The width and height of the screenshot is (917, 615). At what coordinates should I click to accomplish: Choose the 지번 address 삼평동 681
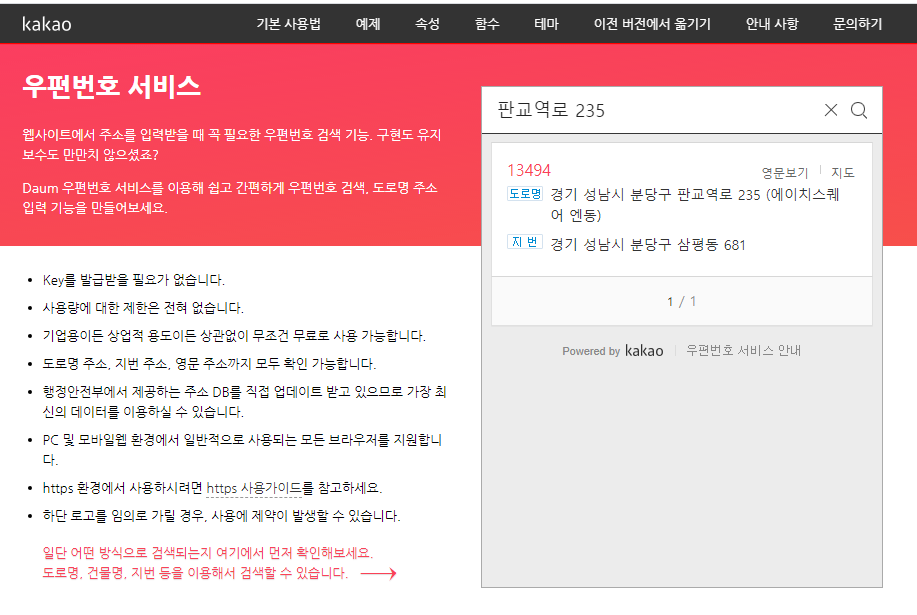click(x=648, y=244)
